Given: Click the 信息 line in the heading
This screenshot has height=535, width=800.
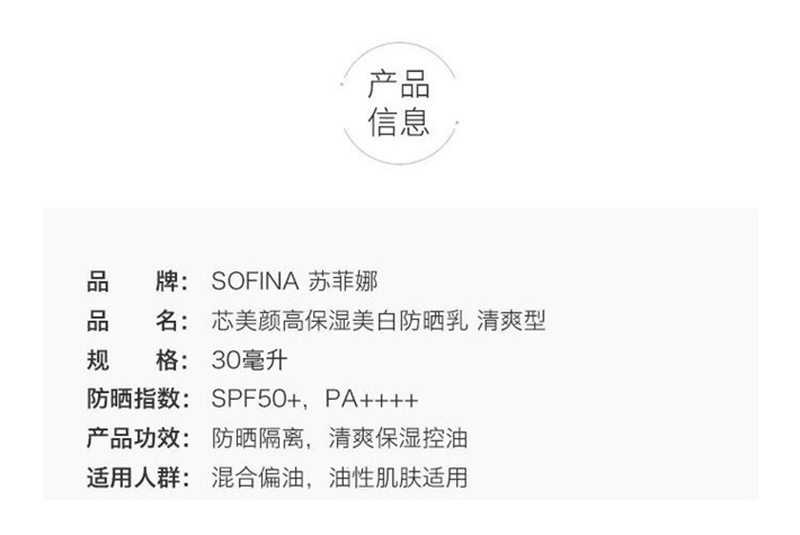Looking at the screenshot, I should click(399, 123).
